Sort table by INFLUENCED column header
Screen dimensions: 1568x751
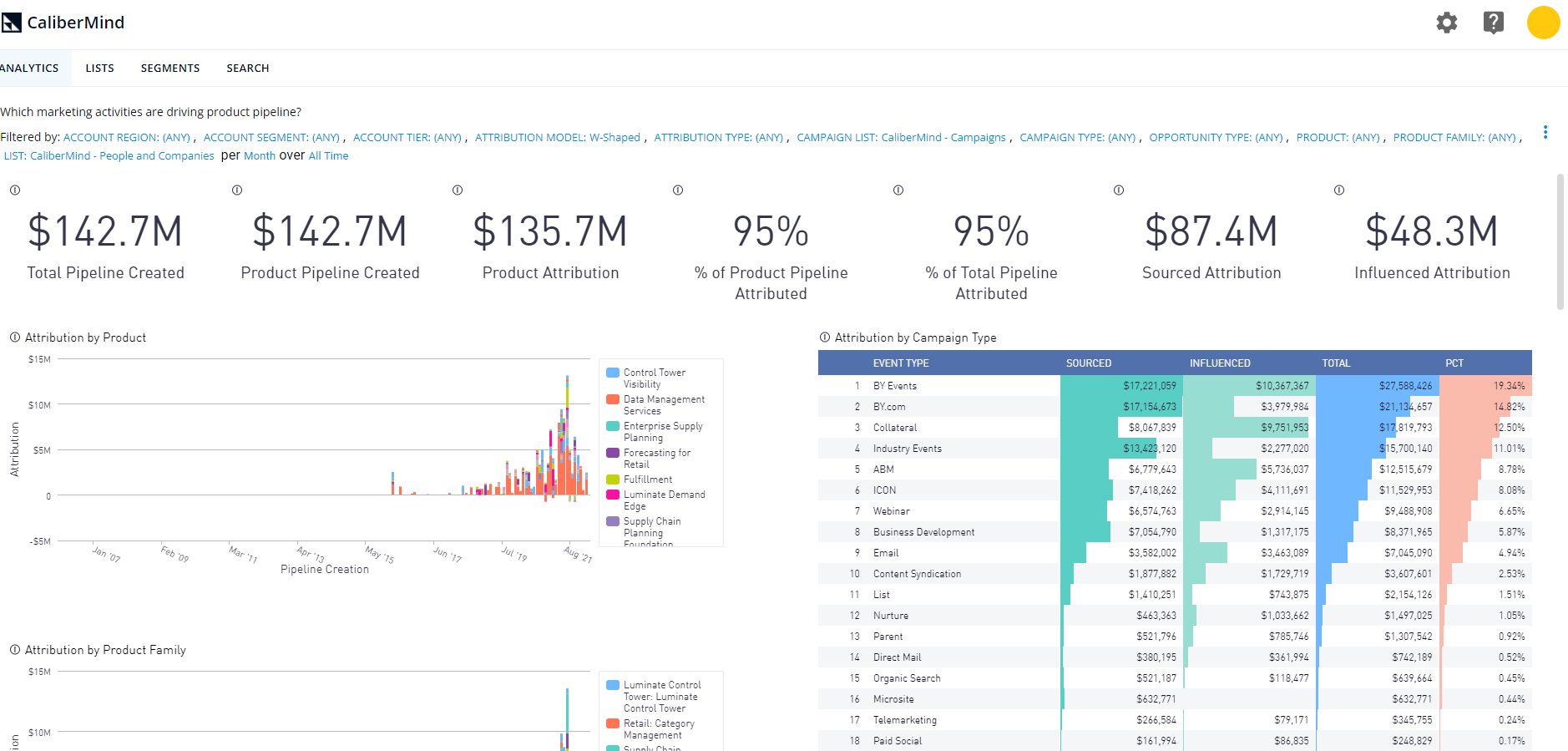pos(1220,363)
